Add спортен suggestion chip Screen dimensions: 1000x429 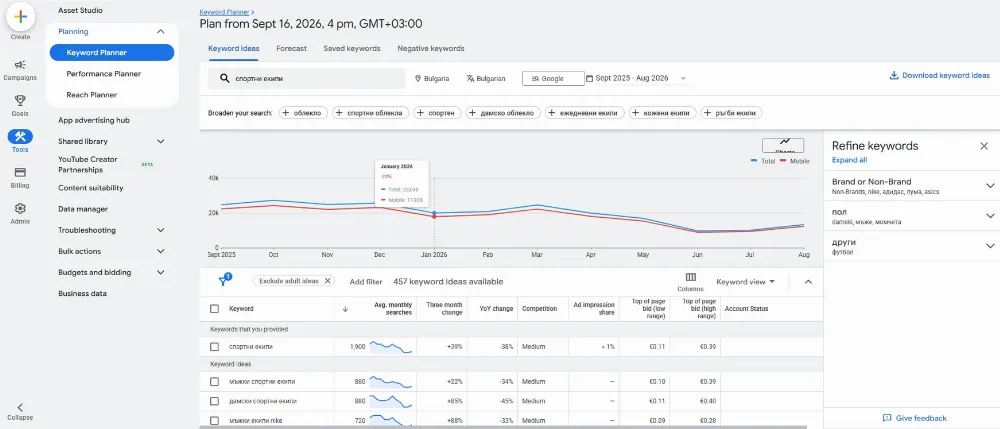(x=437, y=113)
